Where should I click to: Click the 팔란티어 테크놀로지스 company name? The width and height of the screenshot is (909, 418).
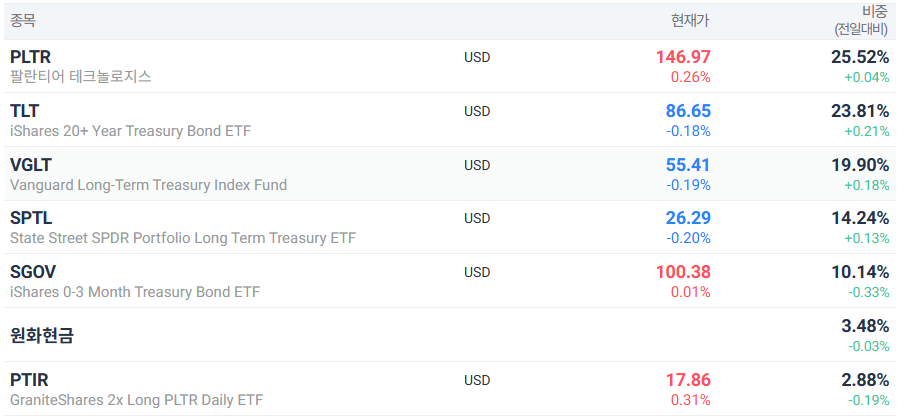[x=81, y=77]
